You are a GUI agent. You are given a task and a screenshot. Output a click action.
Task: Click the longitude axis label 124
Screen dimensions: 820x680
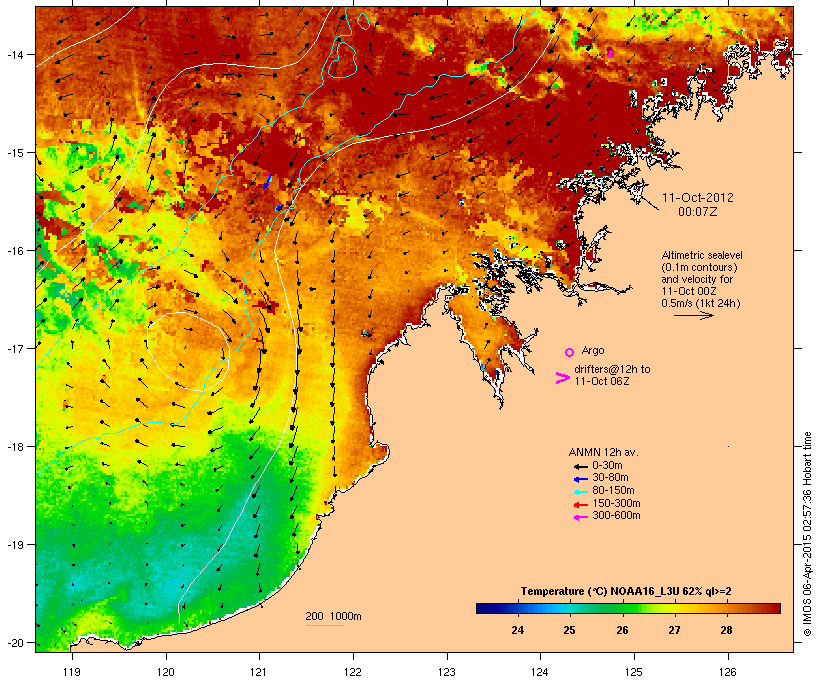click(540, 672)
